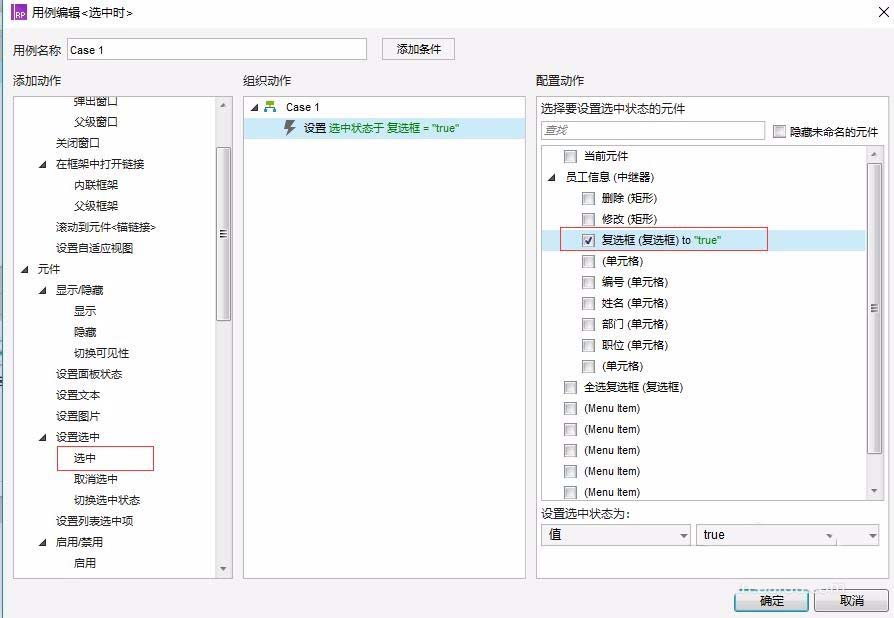The height and width of the screenshot is (618, 894).
Task: Check the 编号 (单元格) checkbox
Action: 588,282
